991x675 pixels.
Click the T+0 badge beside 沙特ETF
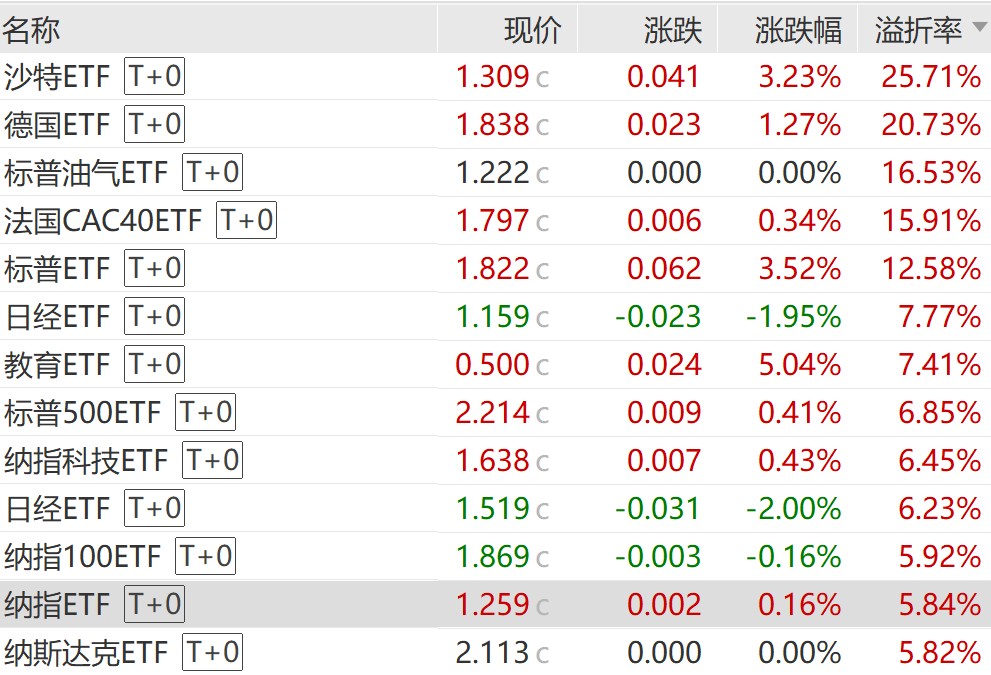154,76
